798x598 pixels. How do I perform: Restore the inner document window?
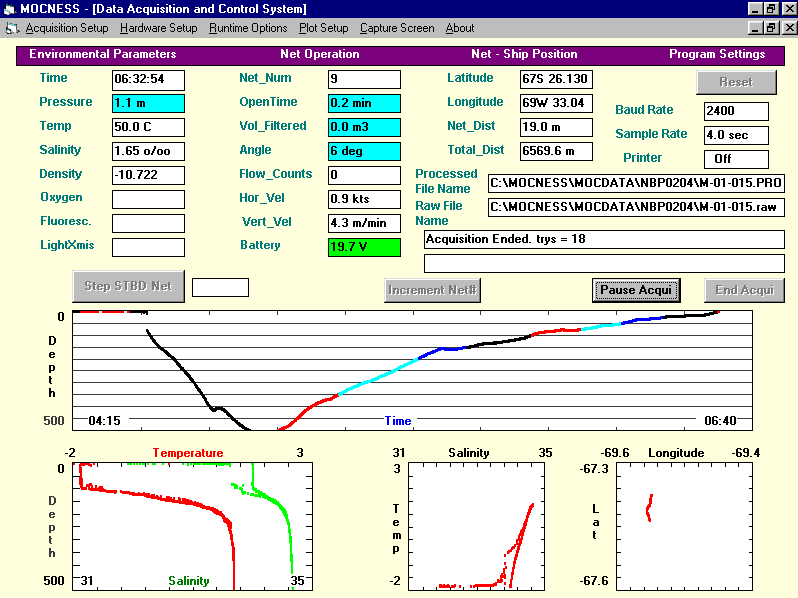(772, 28)
